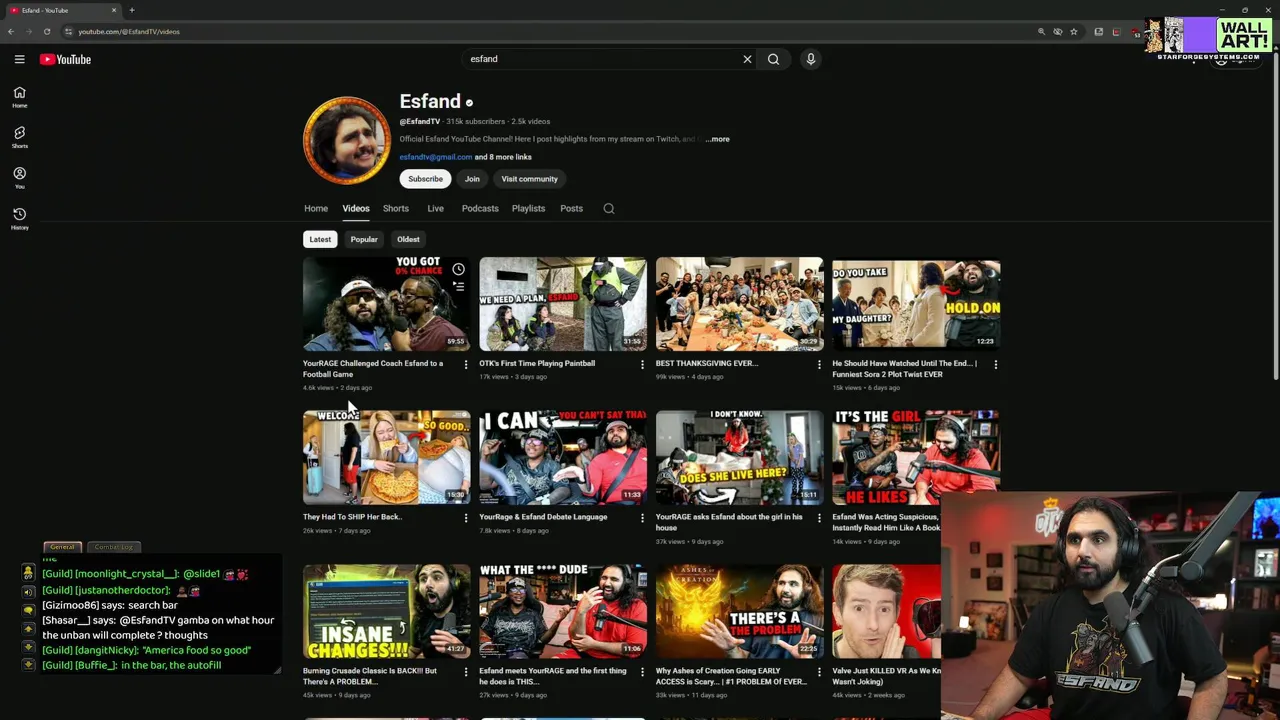Play the 'HOLD ON' Sora 2 thumbnail
The image size is (1280, 720).
916,304
